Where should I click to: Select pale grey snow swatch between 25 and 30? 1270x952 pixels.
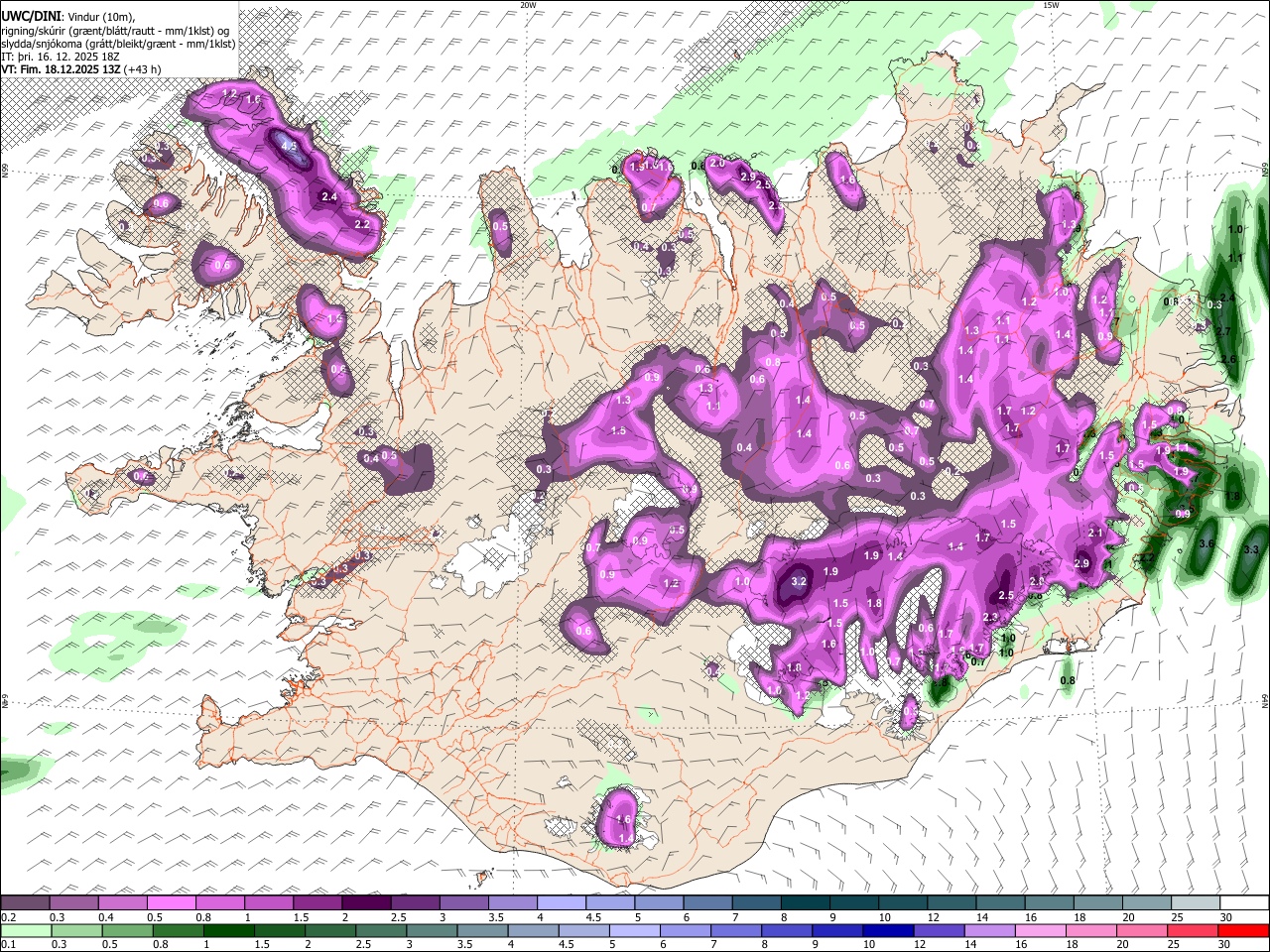(x=1197, y=902)
